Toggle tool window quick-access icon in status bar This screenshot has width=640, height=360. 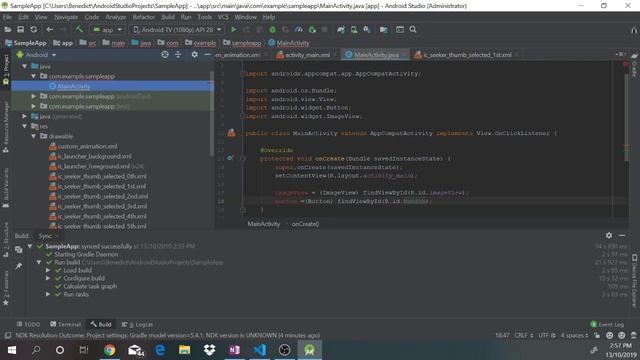[7, 336]
